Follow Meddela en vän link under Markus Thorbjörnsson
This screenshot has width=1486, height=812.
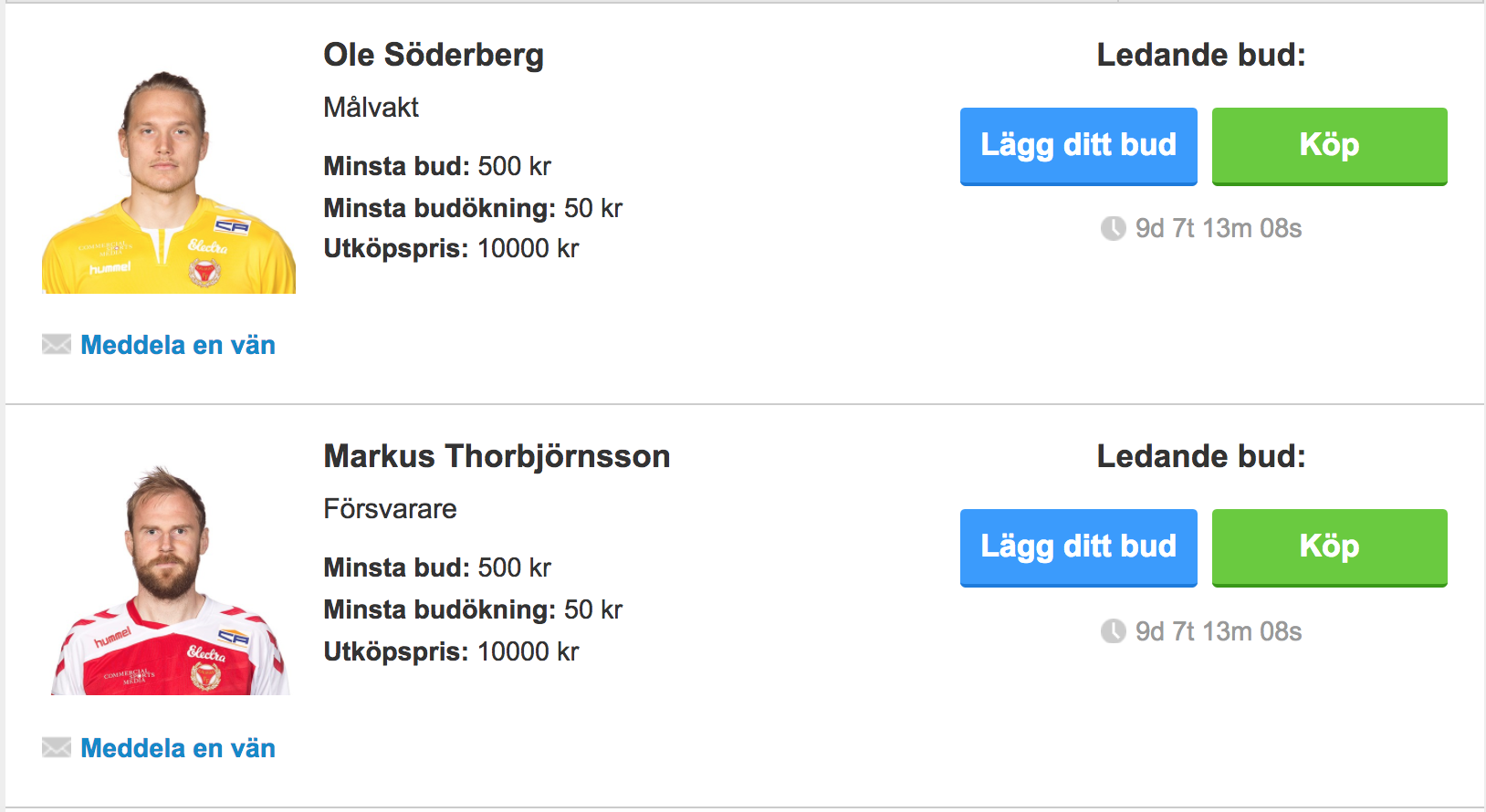[x=178, y=748]
